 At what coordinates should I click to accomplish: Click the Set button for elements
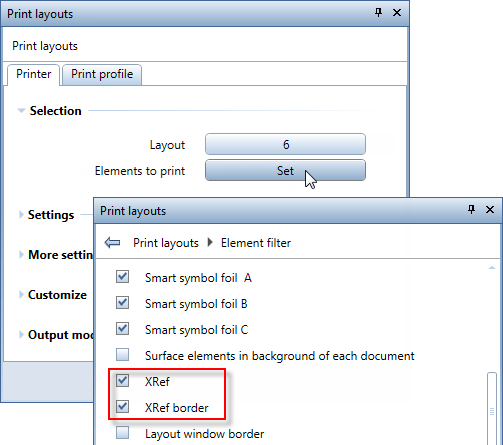coord(285,170)
